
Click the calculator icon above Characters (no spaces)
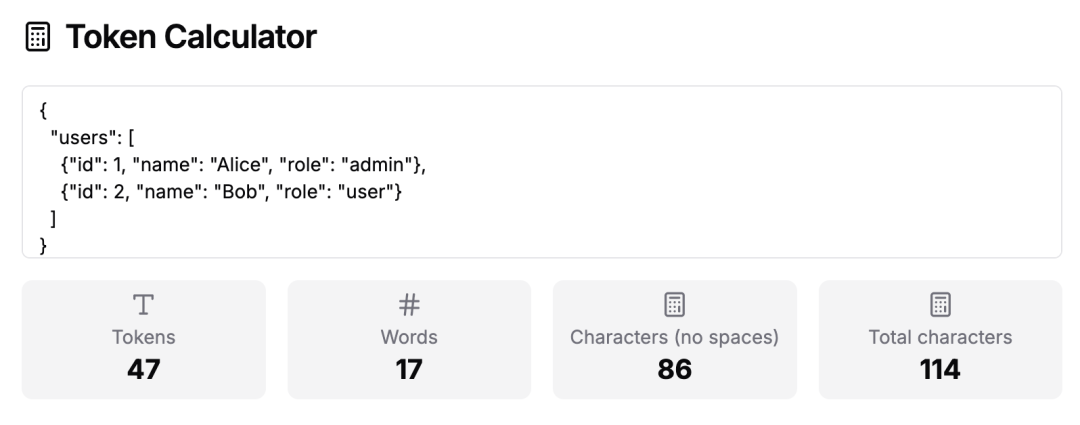point(675,305)
